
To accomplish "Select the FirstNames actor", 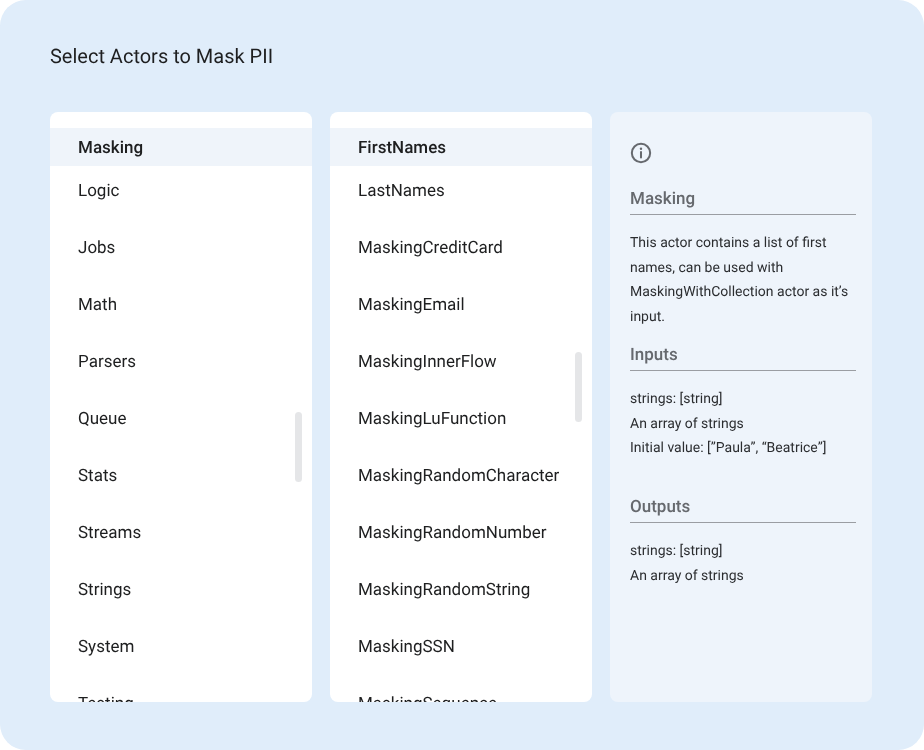I will pyautogui.click(x=461, y=147).
